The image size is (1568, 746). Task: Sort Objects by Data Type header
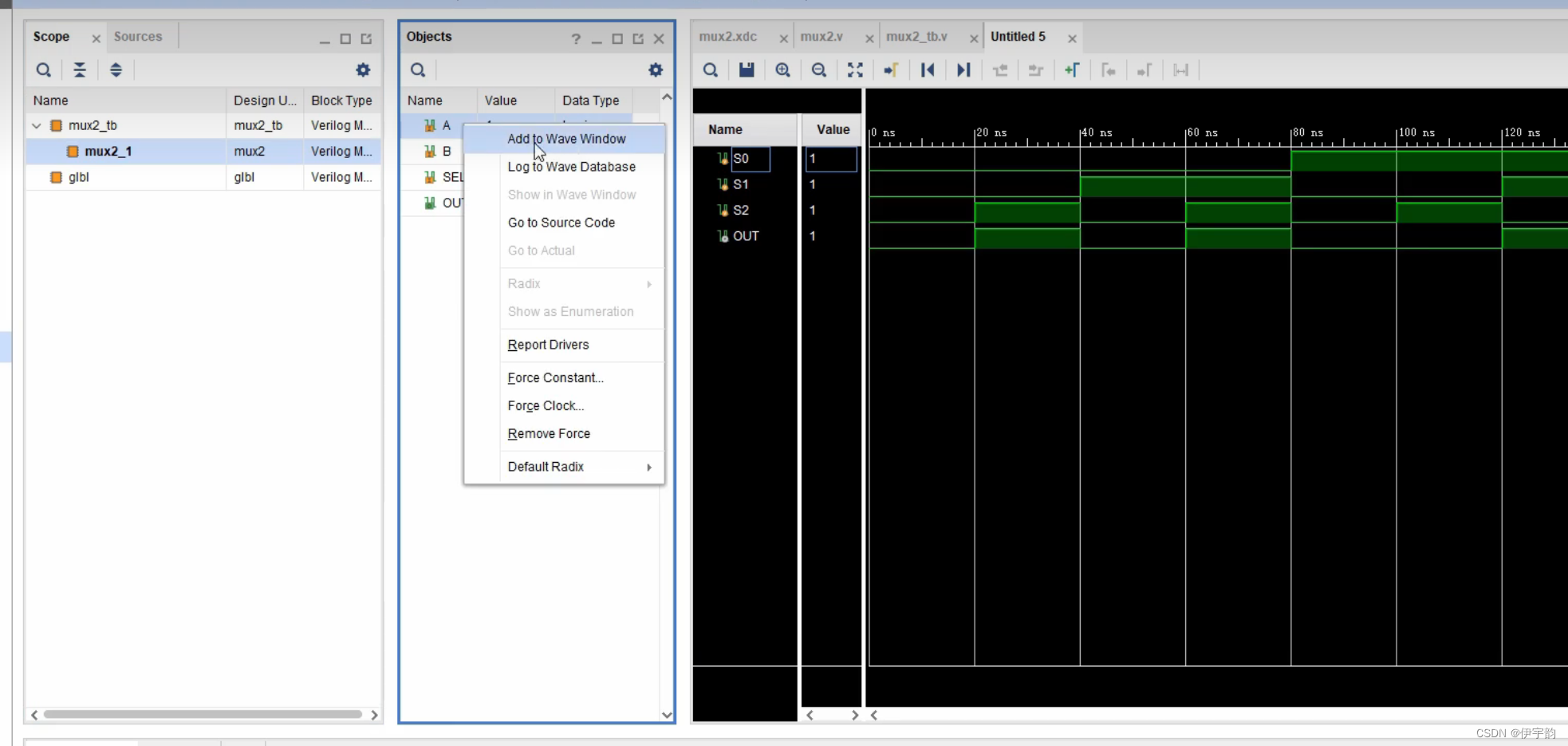(x=593, y=101)
